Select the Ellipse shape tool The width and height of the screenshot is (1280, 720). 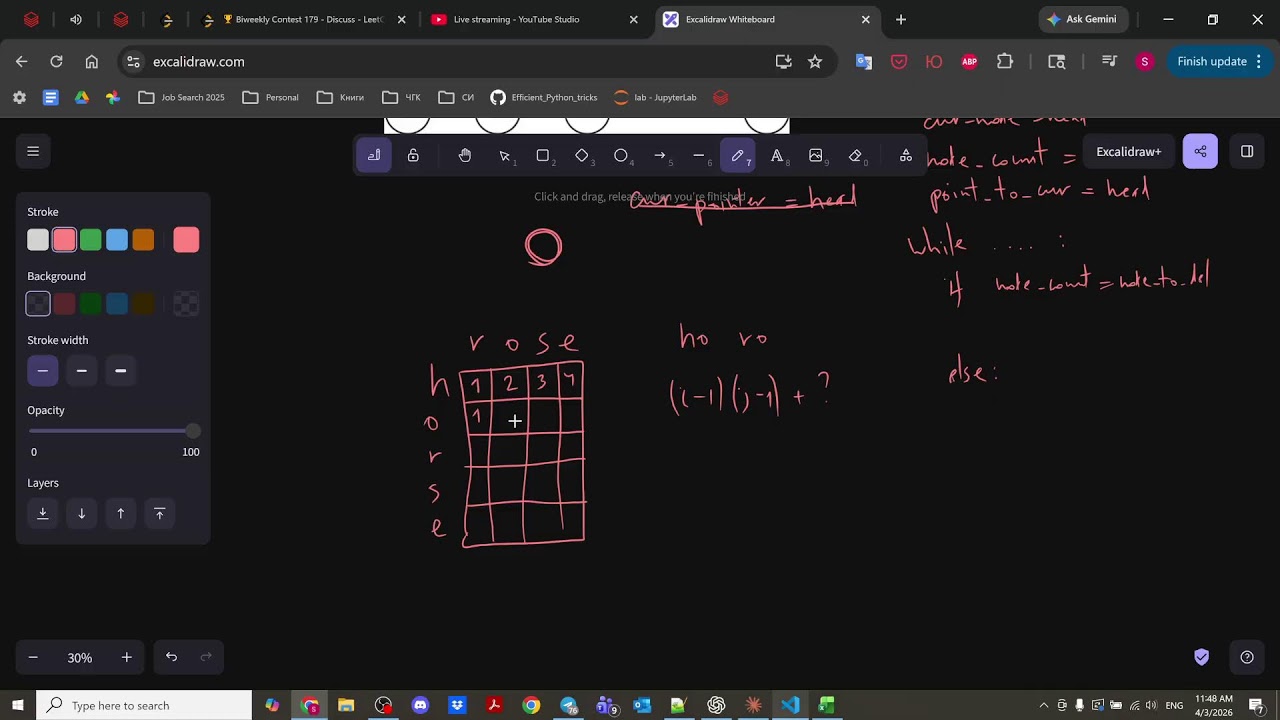click(x=621, y=155)
